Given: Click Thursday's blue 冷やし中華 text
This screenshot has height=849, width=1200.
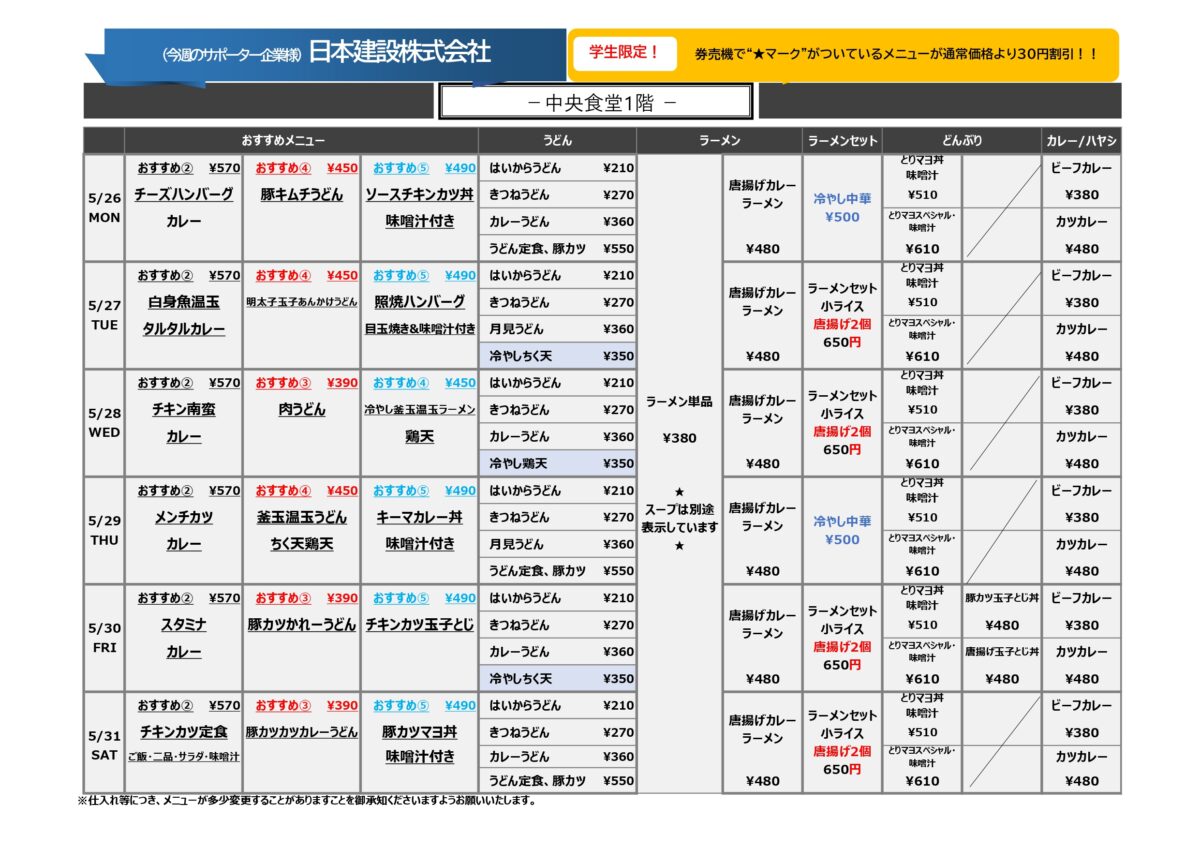Looking at the screenshot, I should click(842, 521).
